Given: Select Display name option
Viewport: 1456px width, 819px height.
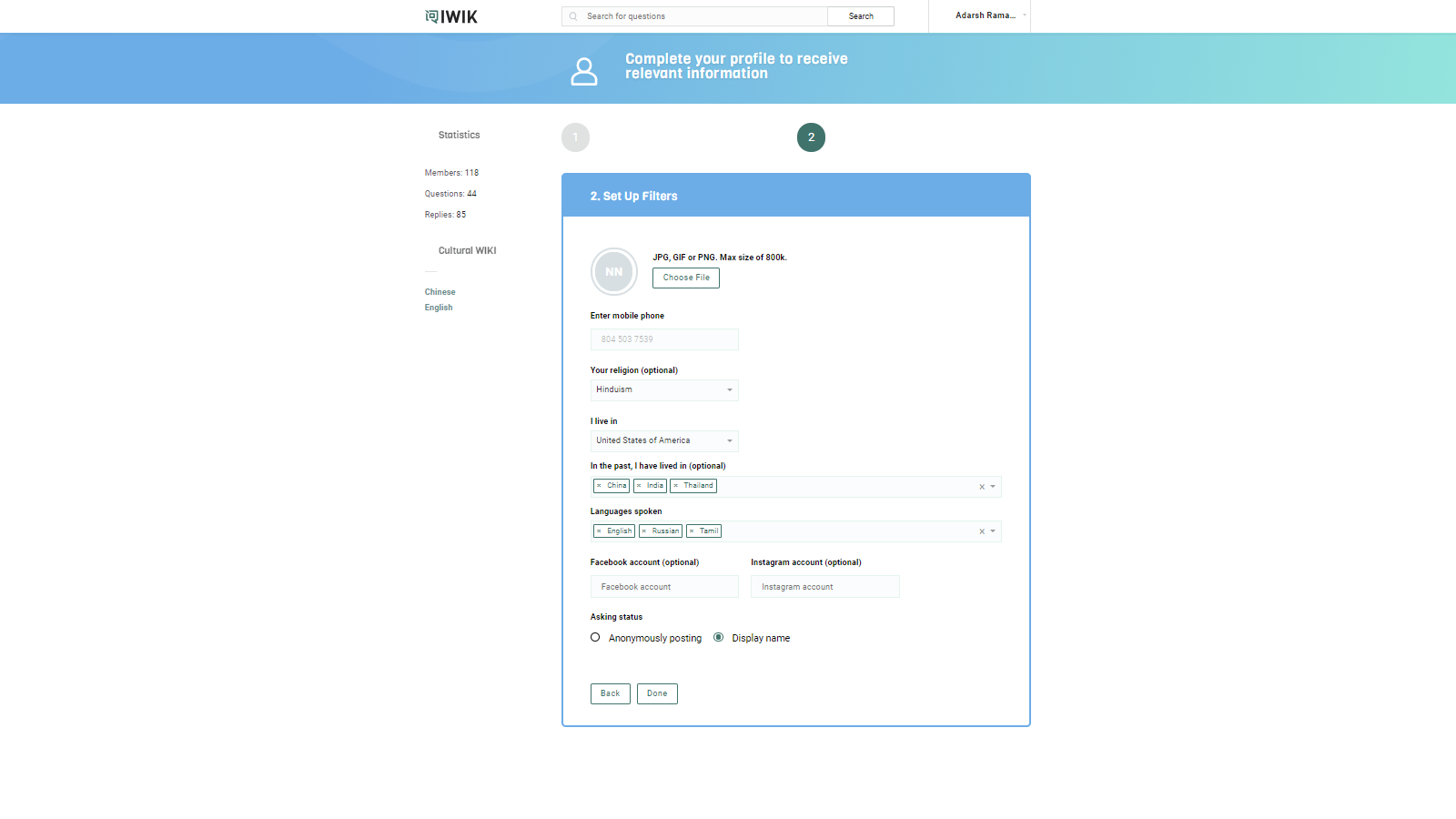Looking at the screenshot, I should click(x=719, y=637).
